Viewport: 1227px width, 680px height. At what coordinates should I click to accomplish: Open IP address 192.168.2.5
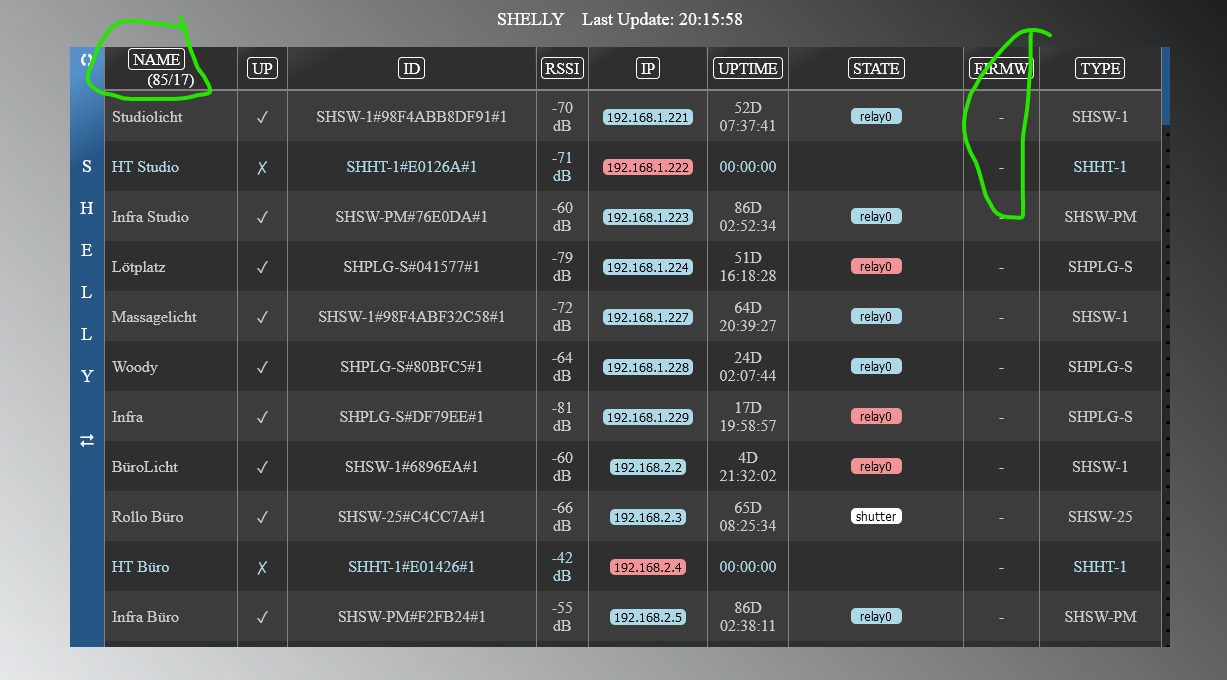click(648, 617)
